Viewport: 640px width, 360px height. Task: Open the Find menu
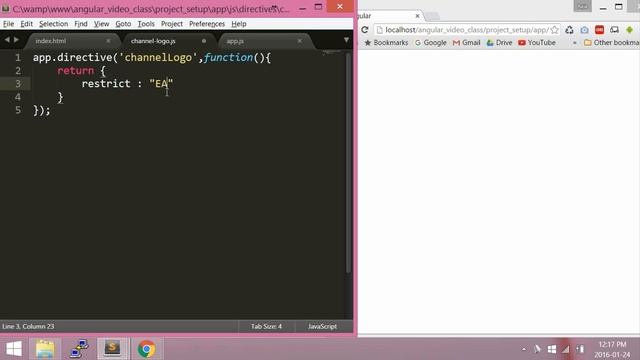tap(81, 24)
